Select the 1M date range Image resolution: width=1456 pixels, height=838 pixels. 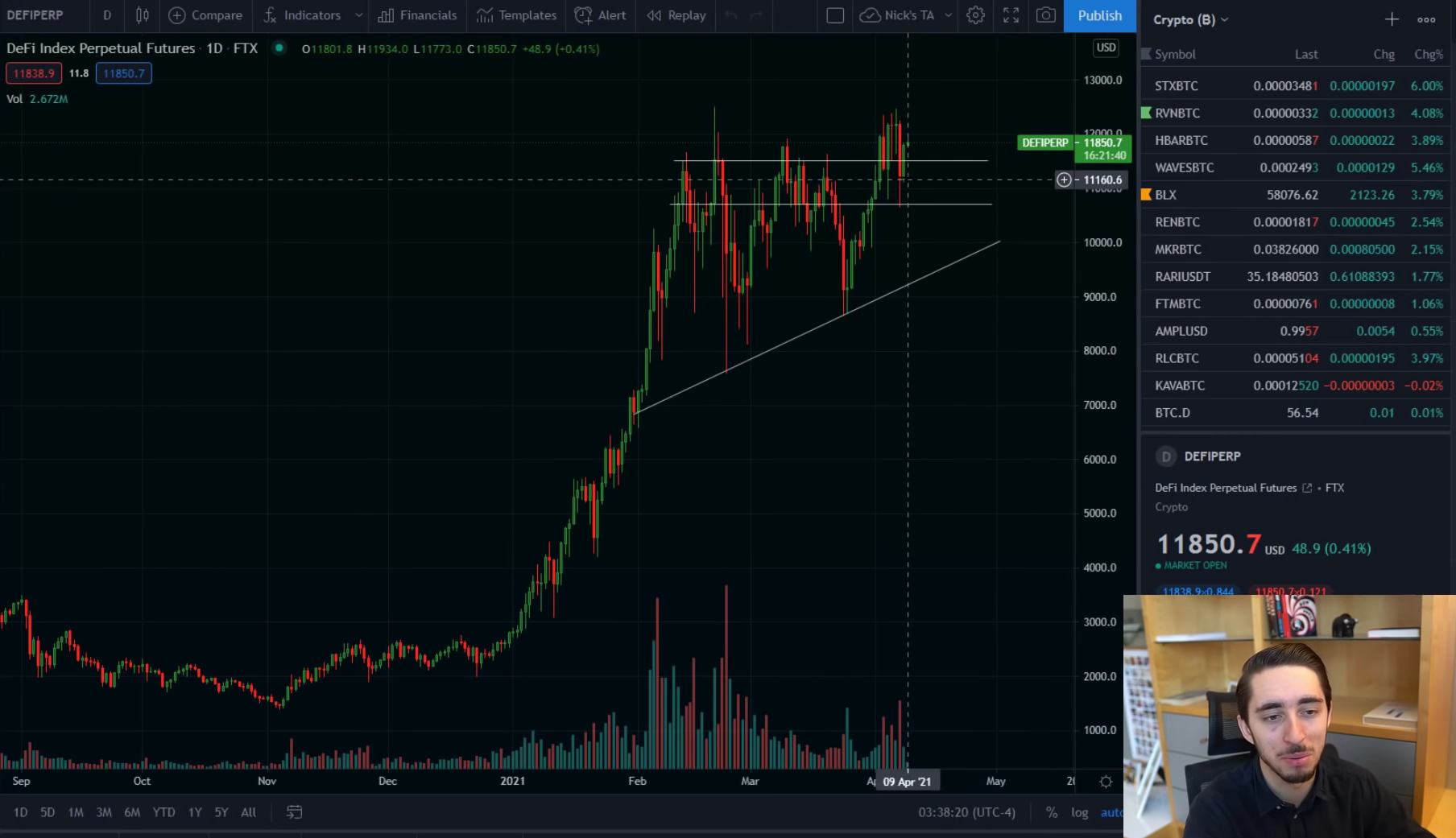click(76, 812)
